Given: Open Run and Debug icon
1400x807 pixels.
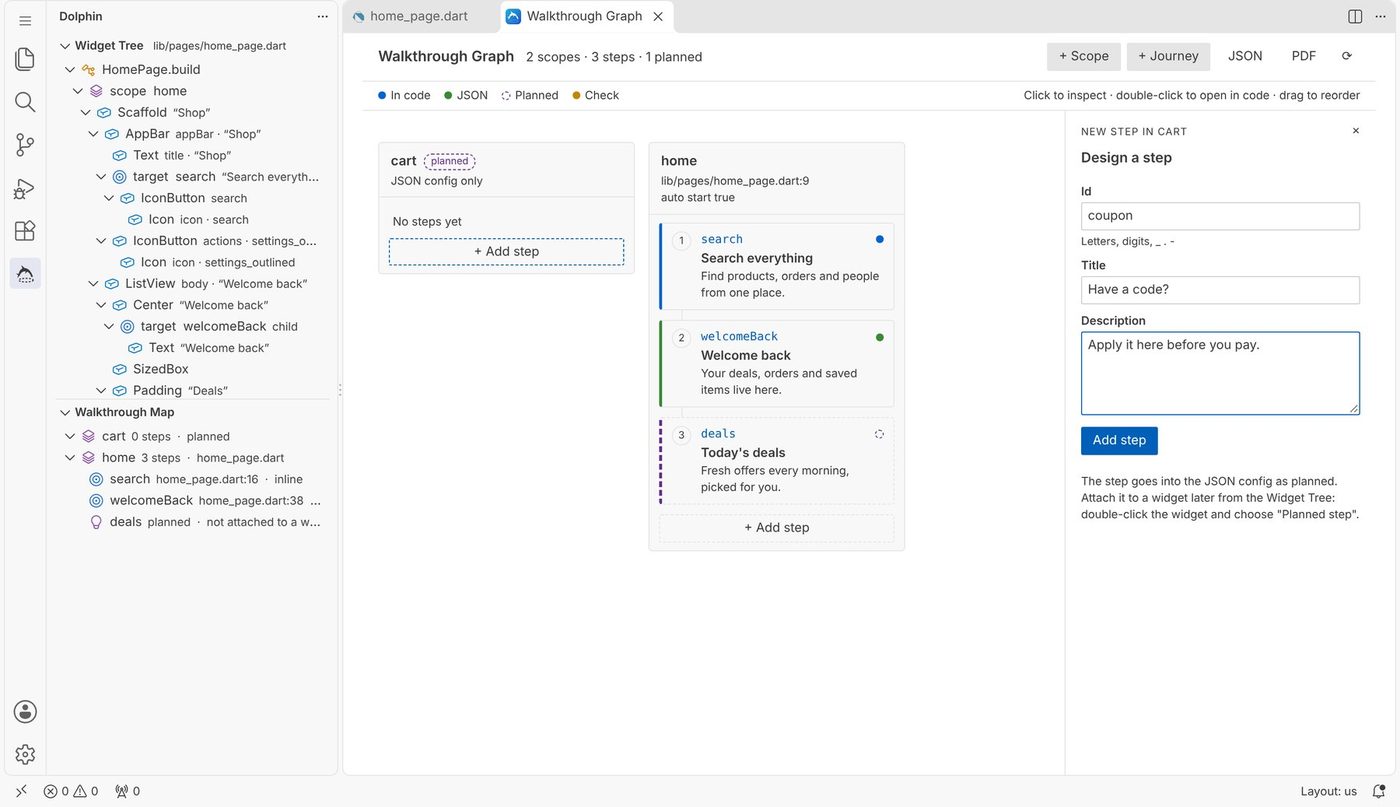Looking at the screenshot, I should [x=25, y=188].
